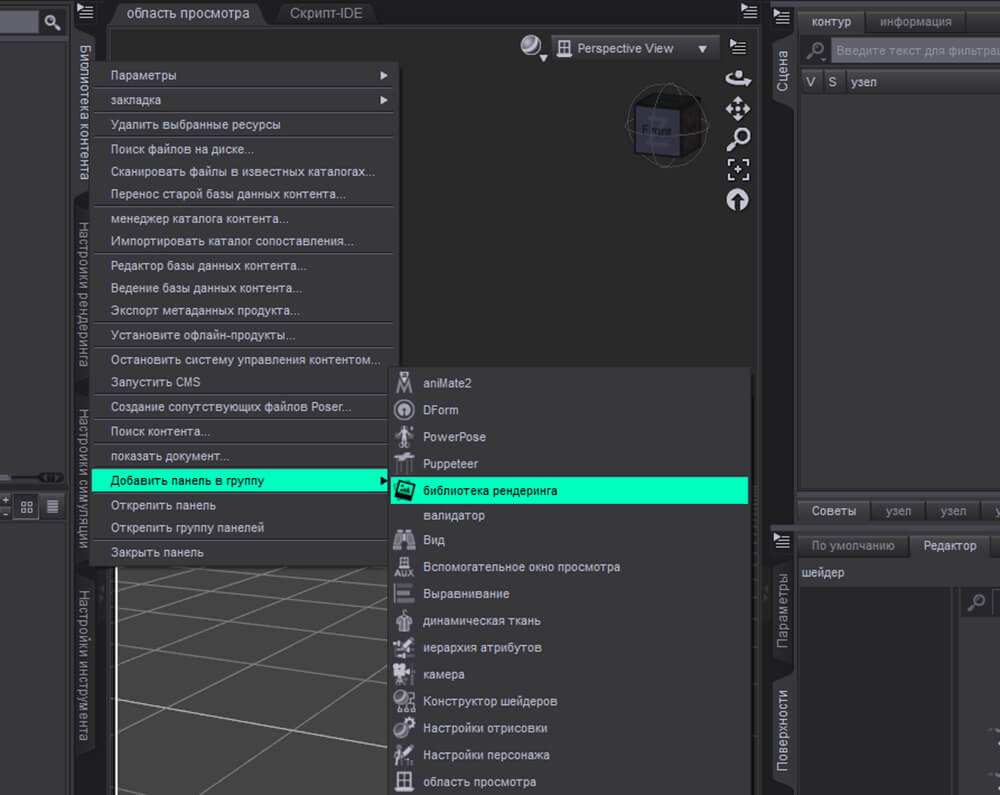Select the валидатор pane entry
The width and height of the screenshot is (1000, 795).
click(x=569, y=515)
